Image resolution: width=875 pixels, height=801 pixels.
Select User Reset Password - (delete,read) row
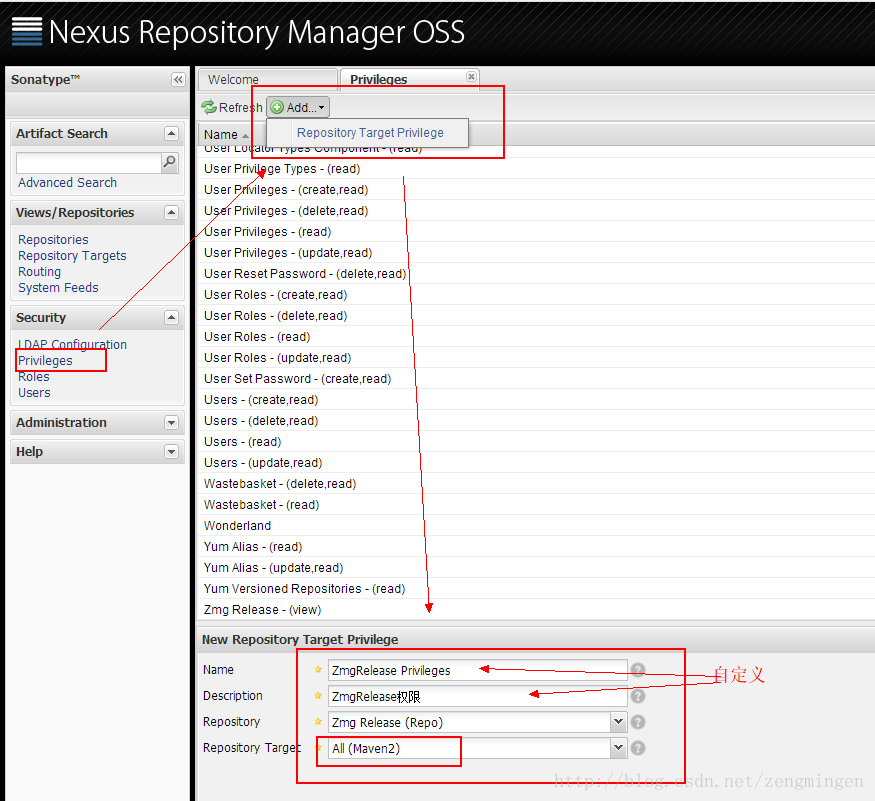[536, 274]
